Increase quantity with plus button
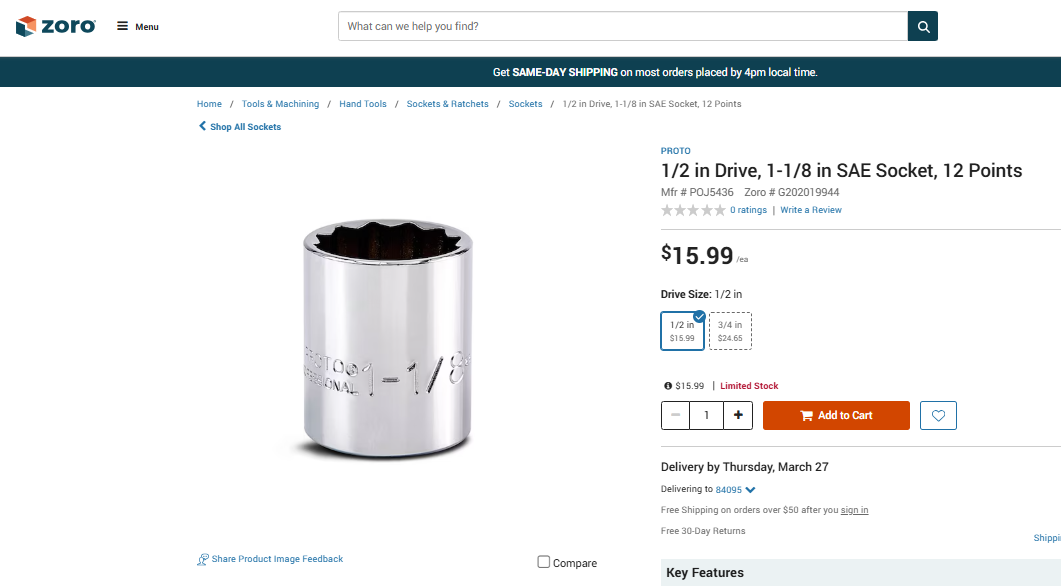Viewport: 1061px width, 588px height. point(738,415)
